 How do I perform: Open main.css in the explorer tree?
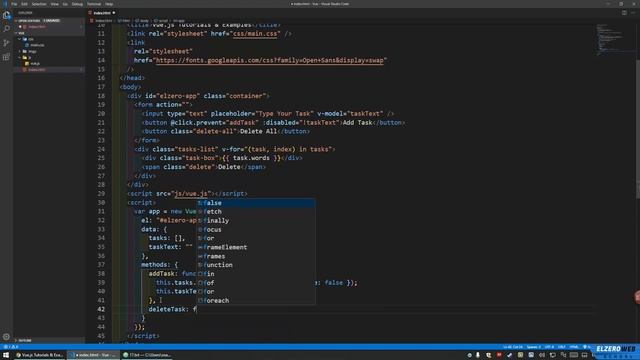(37, 45)
